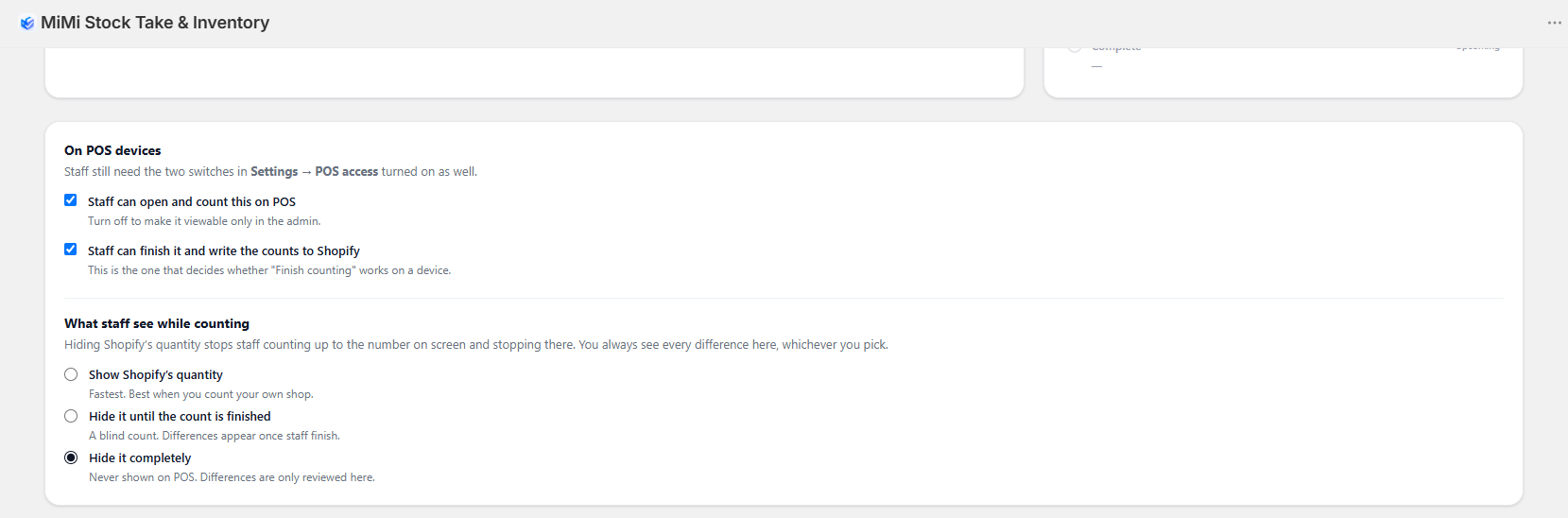Click the Settings → POS access text
This screenshot has width=1568, height=518.
click(314, 172)
